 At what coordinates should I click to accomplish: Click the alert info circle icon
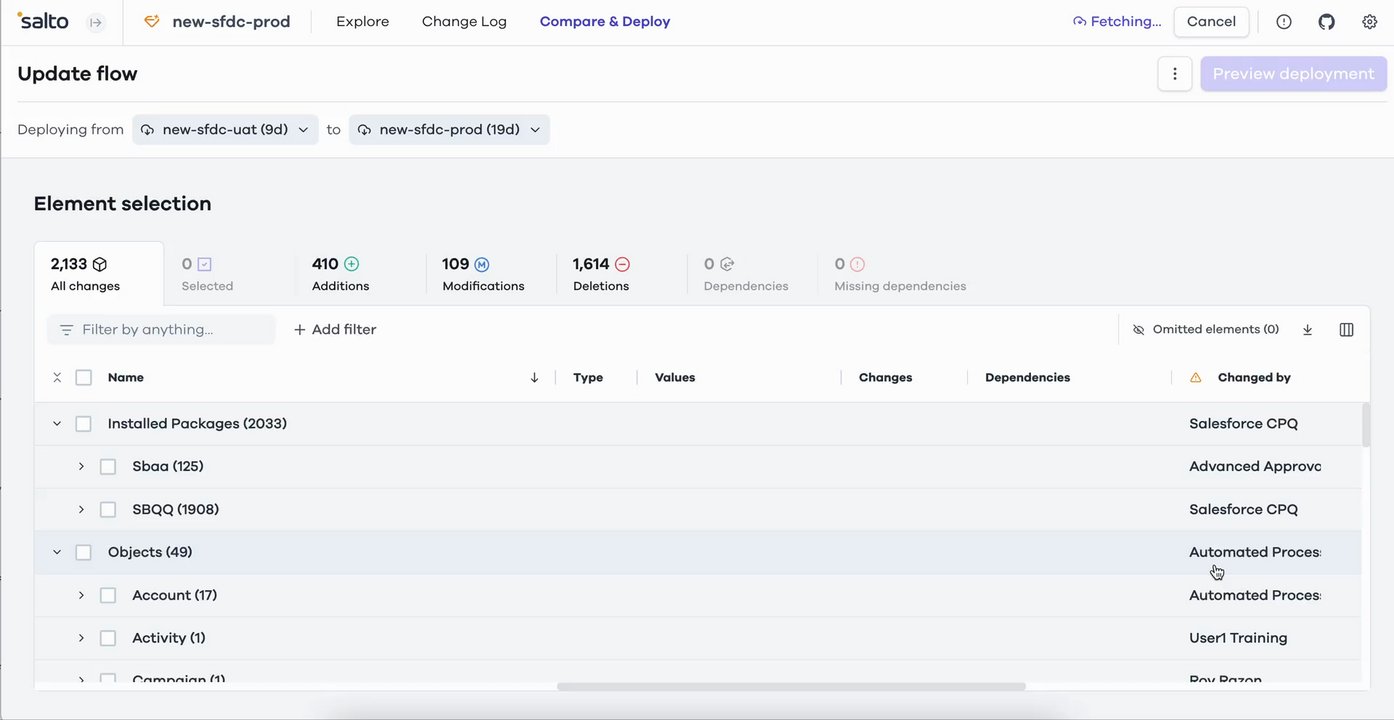pyautogui.click(x=1284, y=21)
